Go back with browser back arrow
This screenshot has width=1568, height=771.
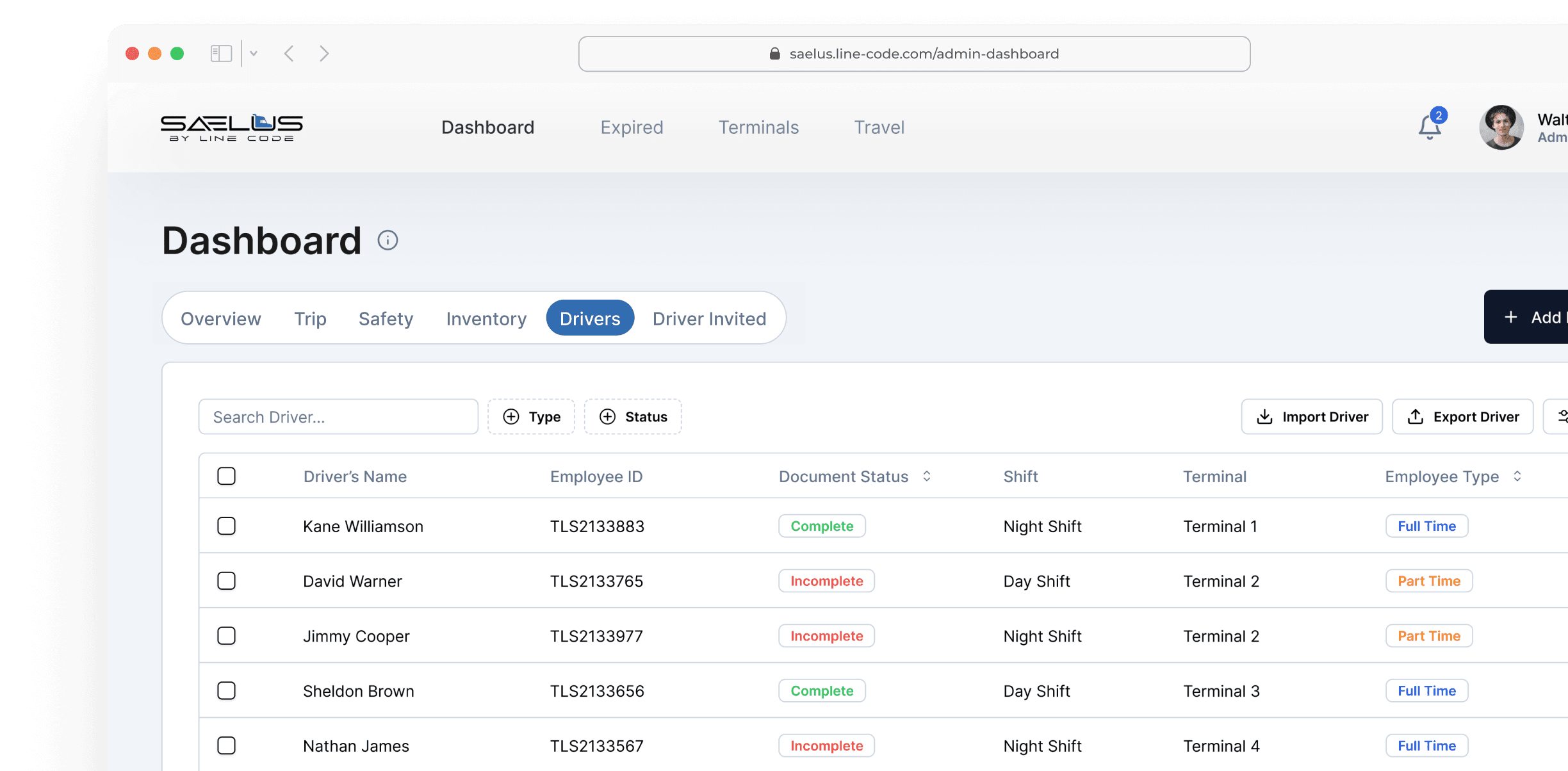click(290, 53)
